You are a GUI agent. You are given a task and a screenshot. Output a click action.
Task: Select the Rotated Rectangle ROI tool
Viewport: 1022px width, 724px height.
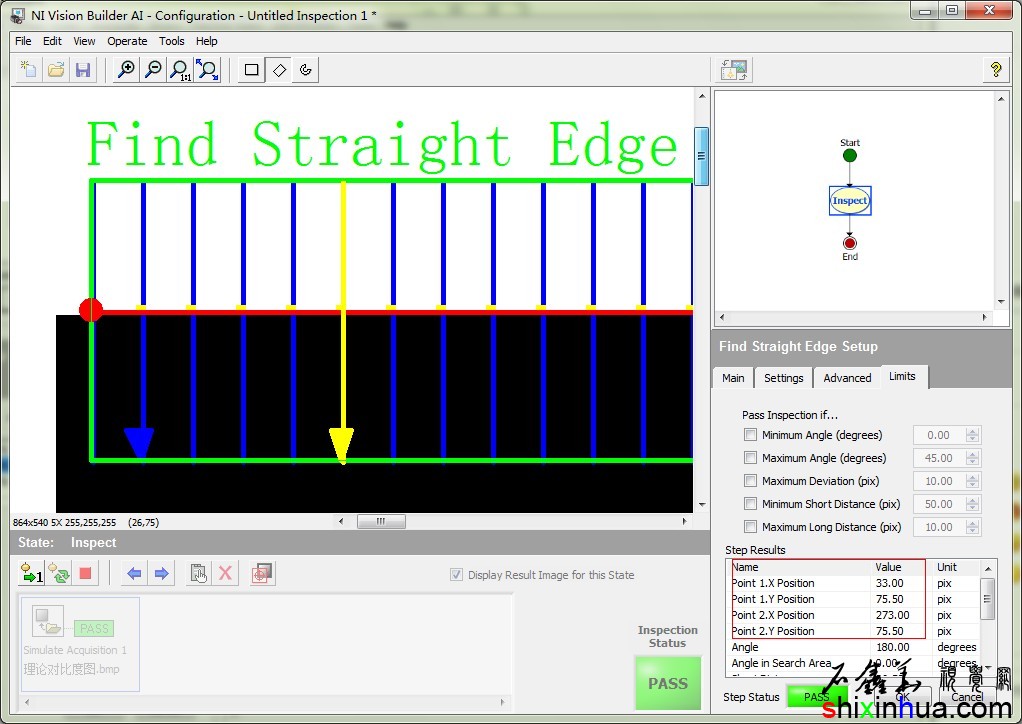click(x=279, y=70)
